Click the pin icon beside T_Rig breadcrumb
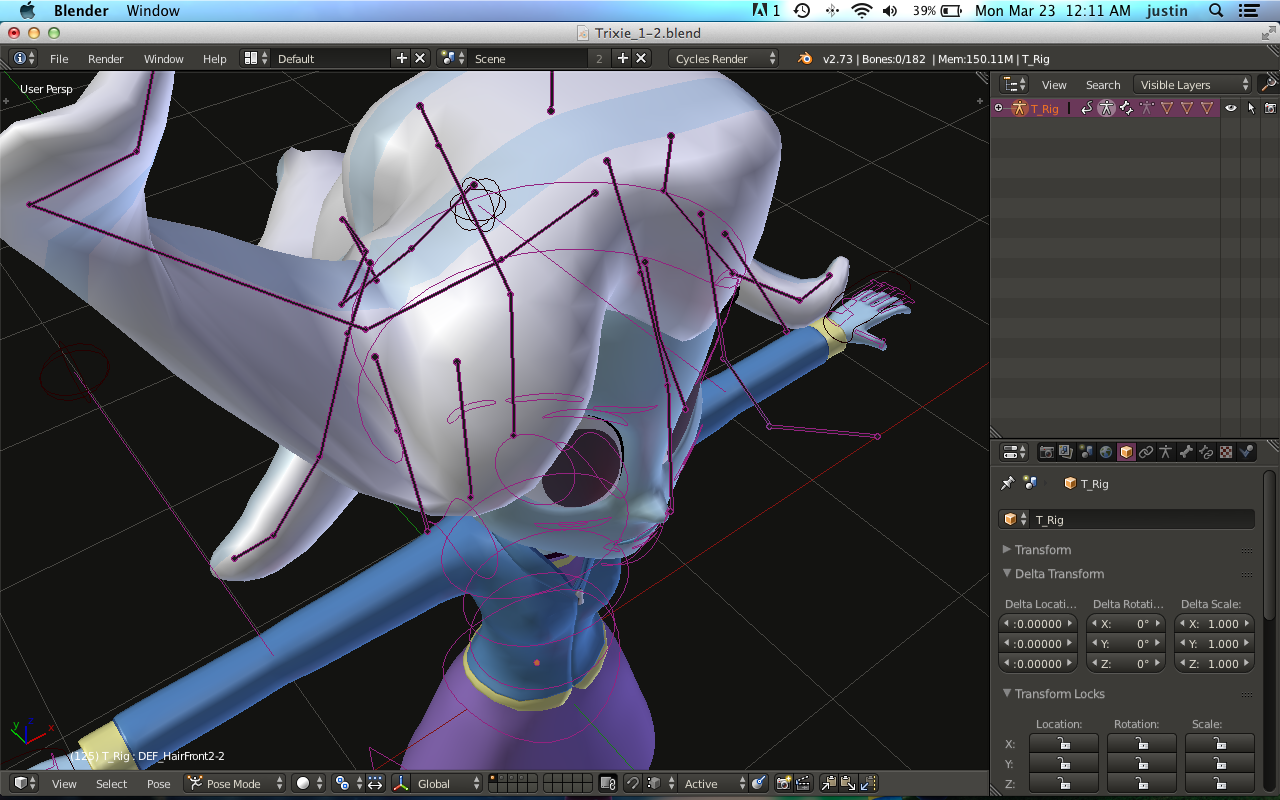This screenshot has height=800, width=1280. (x=1007, y=483)
